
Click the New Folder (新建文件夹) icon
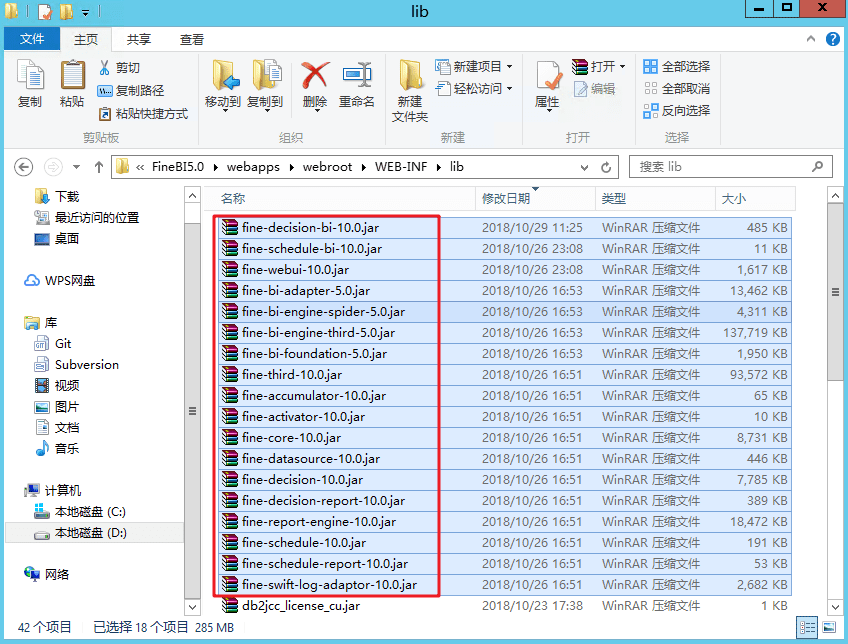click(x=410, y=75)
